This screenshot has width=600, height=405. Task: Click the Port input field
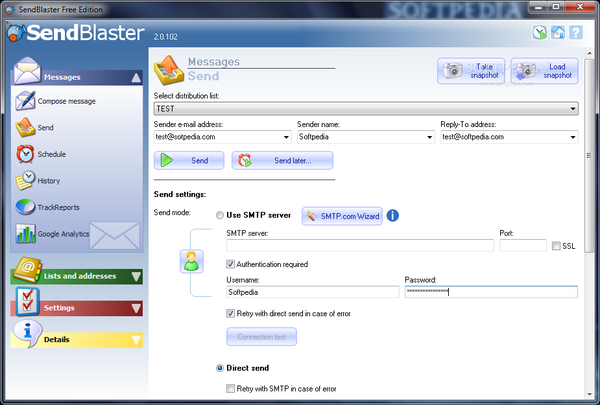pos(523,245)
